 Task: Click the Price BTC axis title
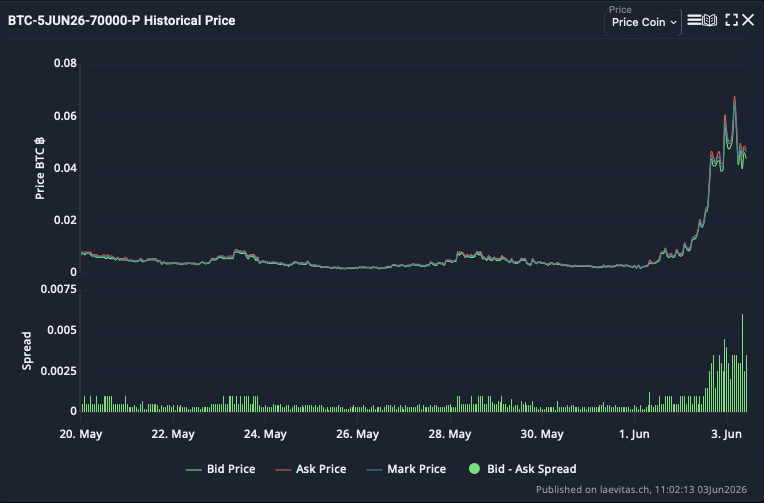(x=39, y=168)
